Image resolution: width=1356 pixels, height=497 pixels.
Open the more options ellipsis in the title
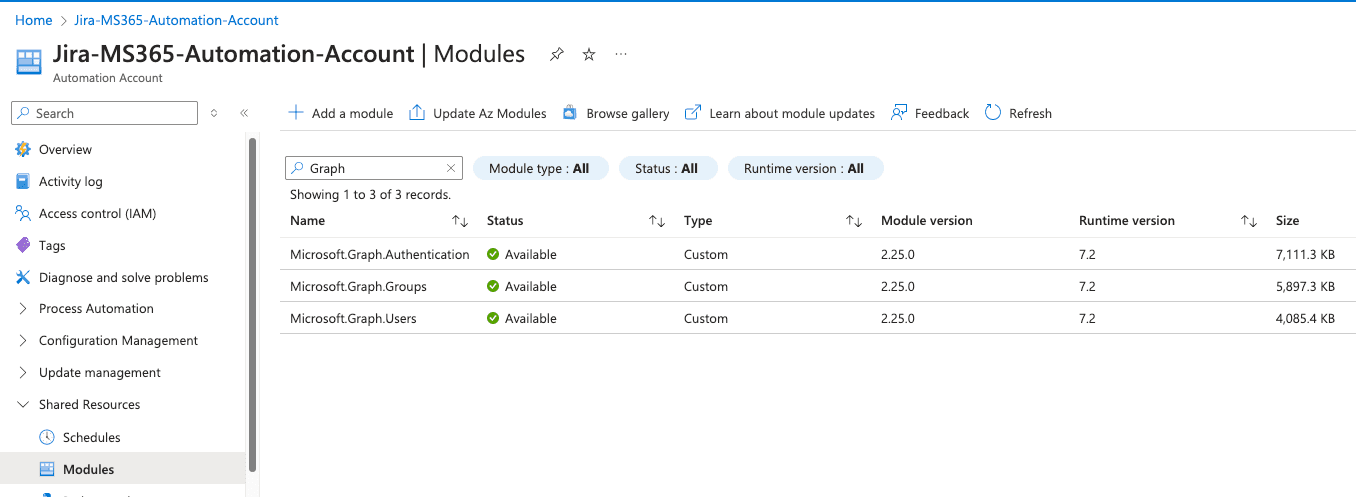coord(621,54)
